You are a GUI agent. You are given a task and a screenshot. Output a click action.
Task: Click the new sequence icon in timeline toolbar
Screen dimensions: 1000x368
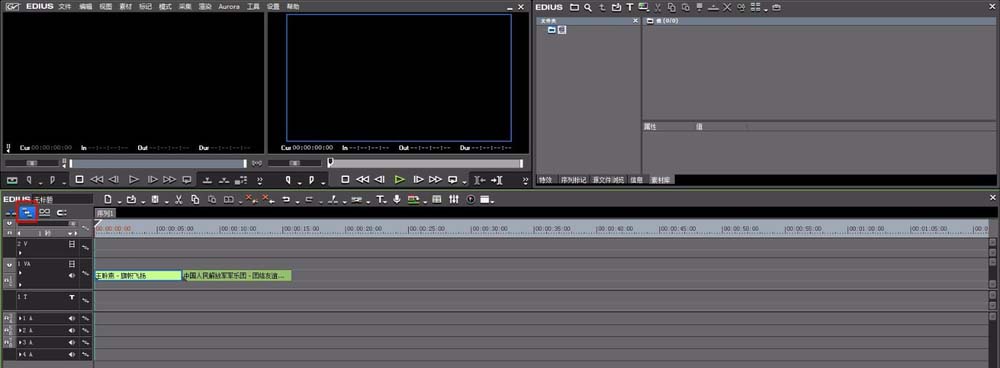tap(108, 200)
